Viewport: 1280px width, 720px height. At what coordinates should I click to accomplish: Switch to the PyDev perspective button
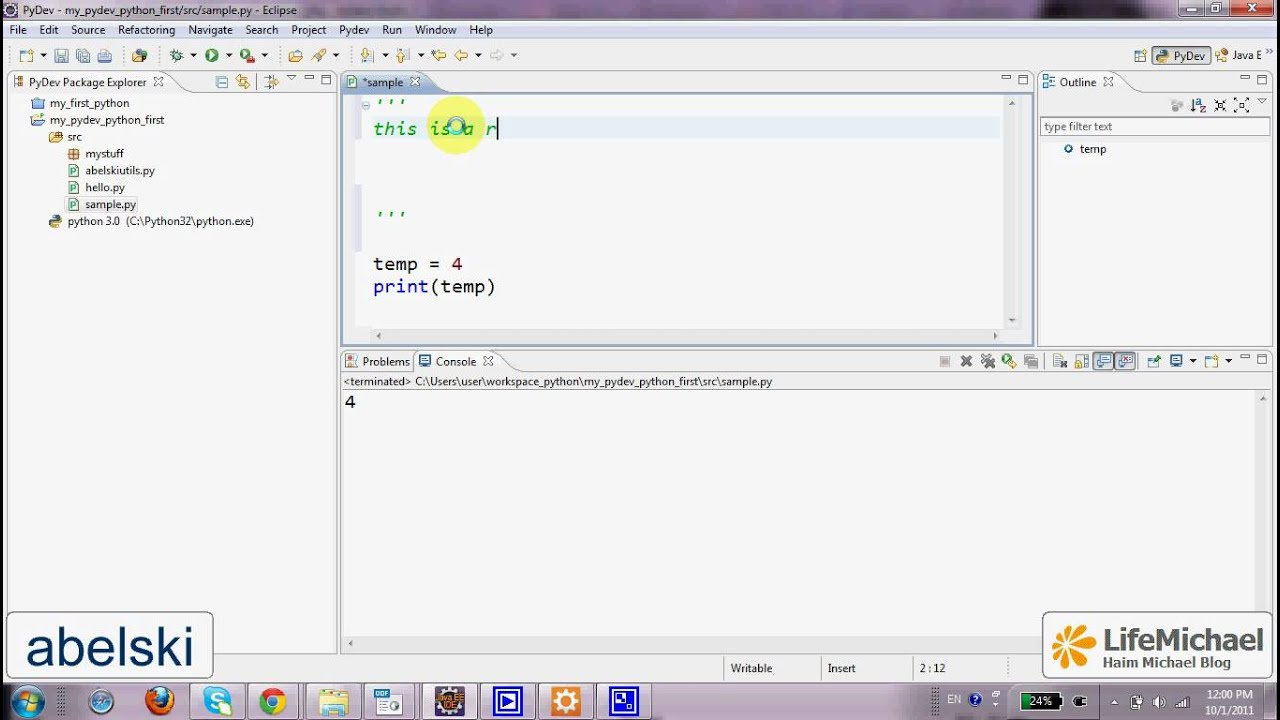coord(1181,56)
